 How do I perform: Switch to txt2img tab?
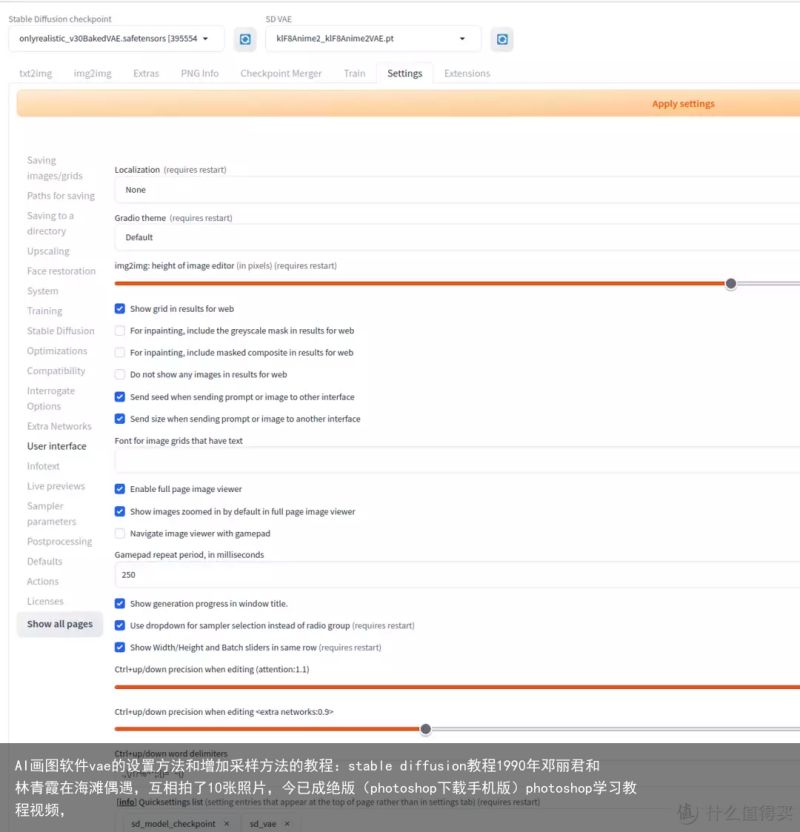point(36,73)
